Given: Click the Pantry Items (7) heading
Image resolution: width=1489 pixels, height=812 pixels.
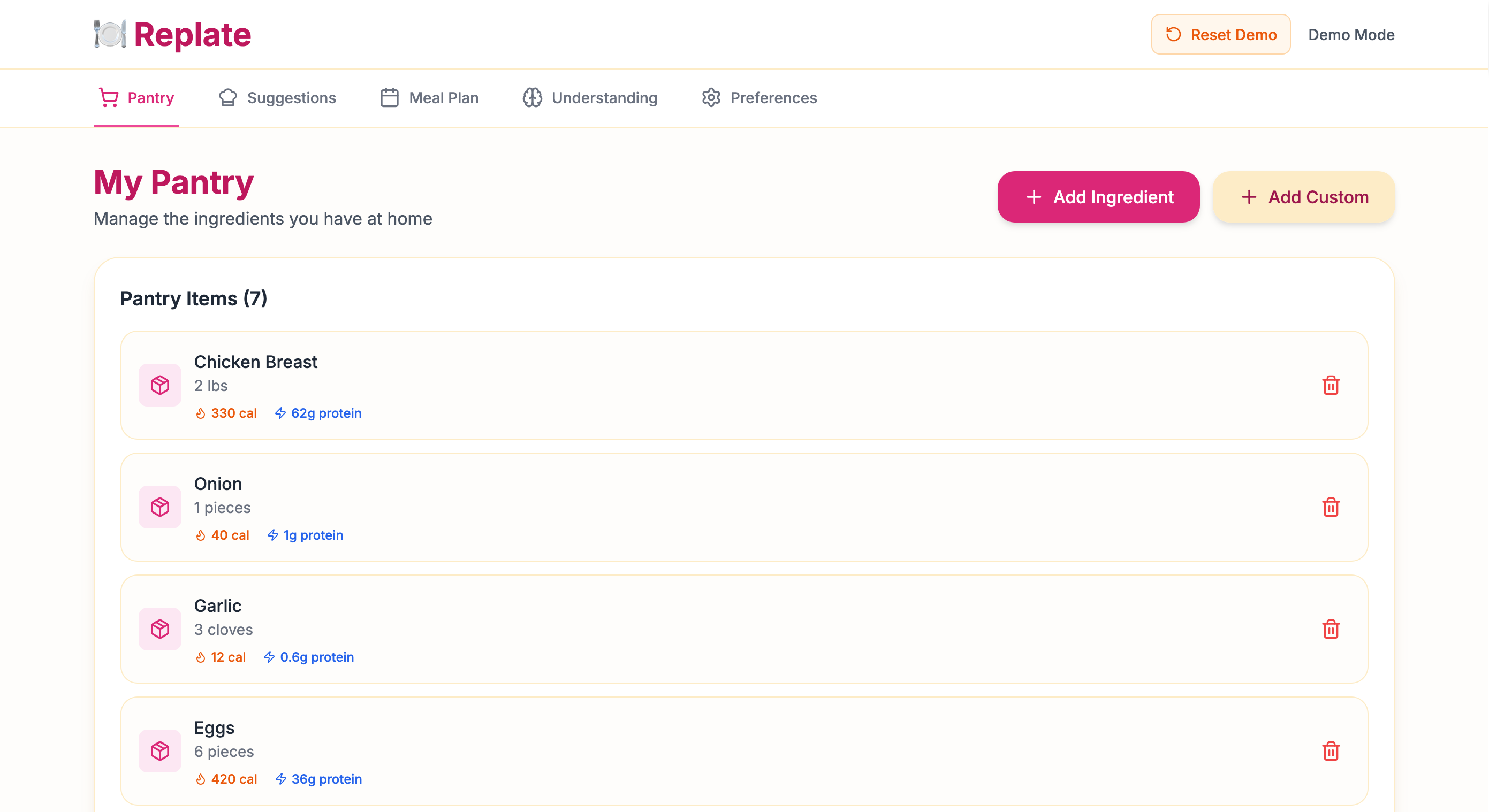Looking at the screenshot, I should pyautogui.click(x=194, y=298).
